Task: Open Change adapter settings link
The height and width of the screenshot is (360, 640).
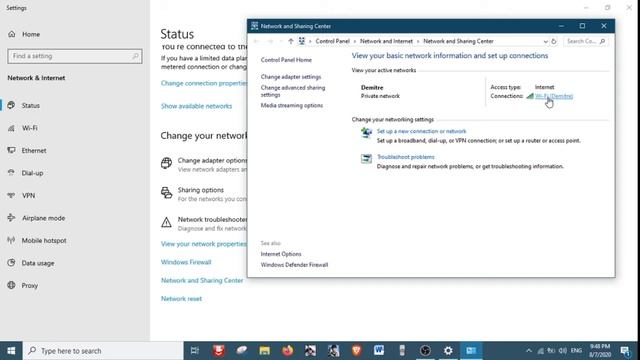Action: point(291,77)
